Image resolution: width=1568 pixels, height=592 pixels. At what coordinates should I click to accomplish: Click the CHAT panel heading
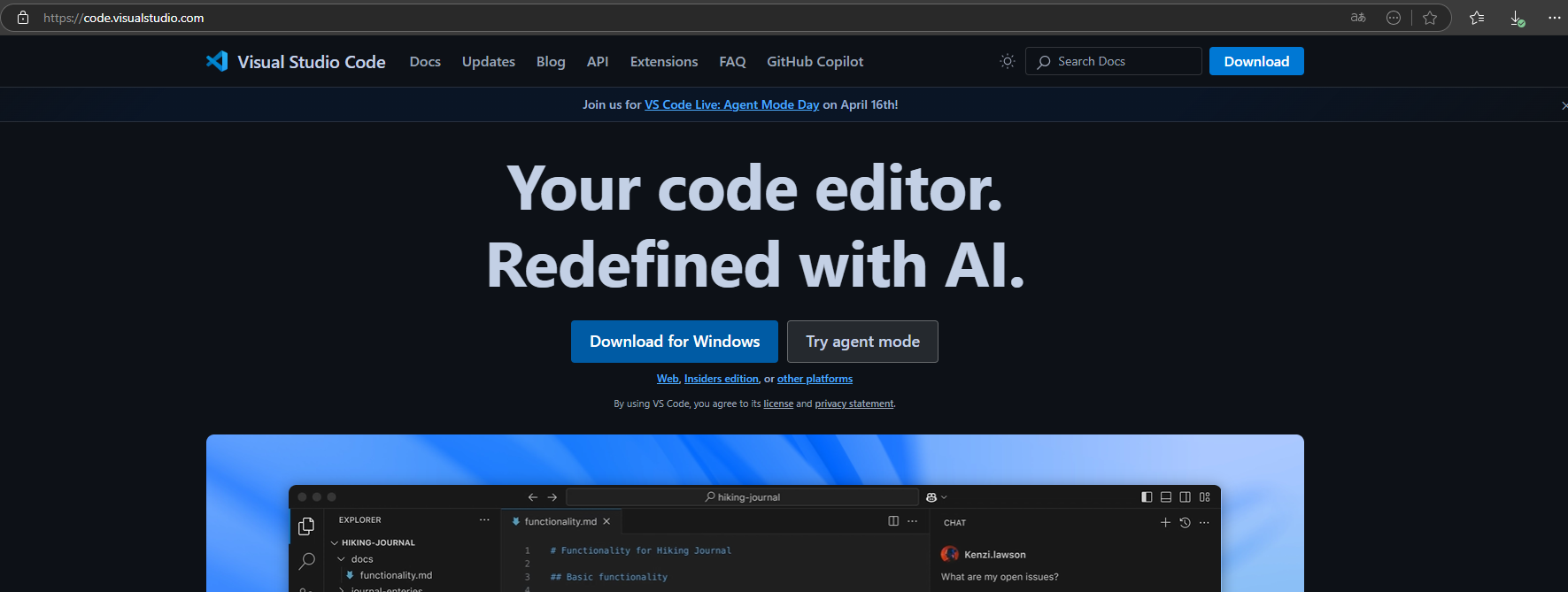tap(954, 523)
